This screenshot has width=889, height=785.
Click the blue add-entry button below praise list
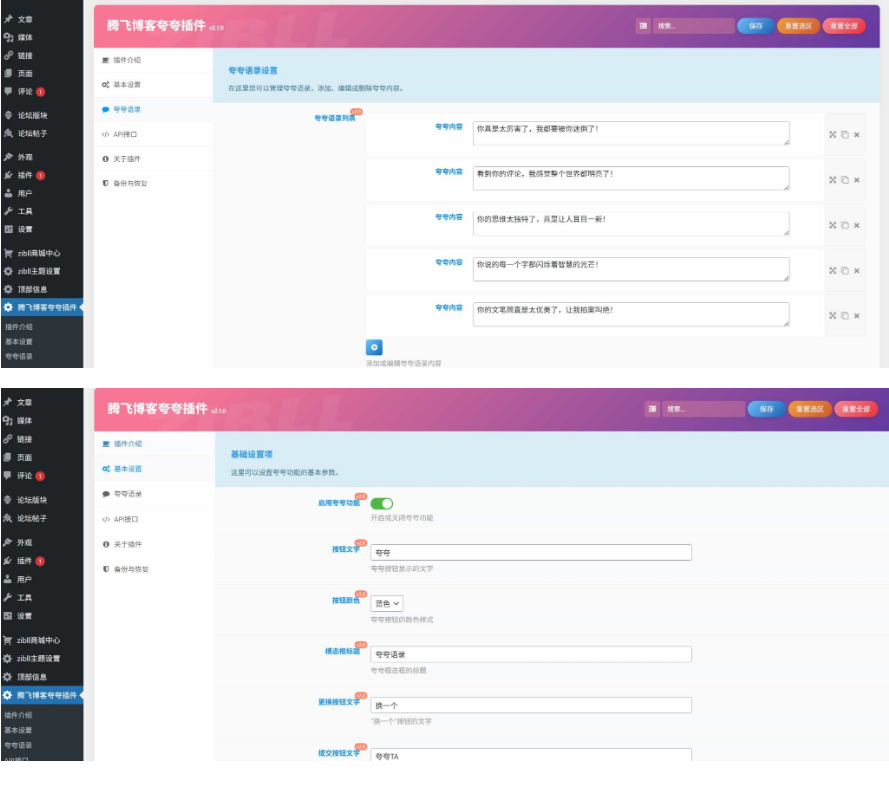click(374, 347)
